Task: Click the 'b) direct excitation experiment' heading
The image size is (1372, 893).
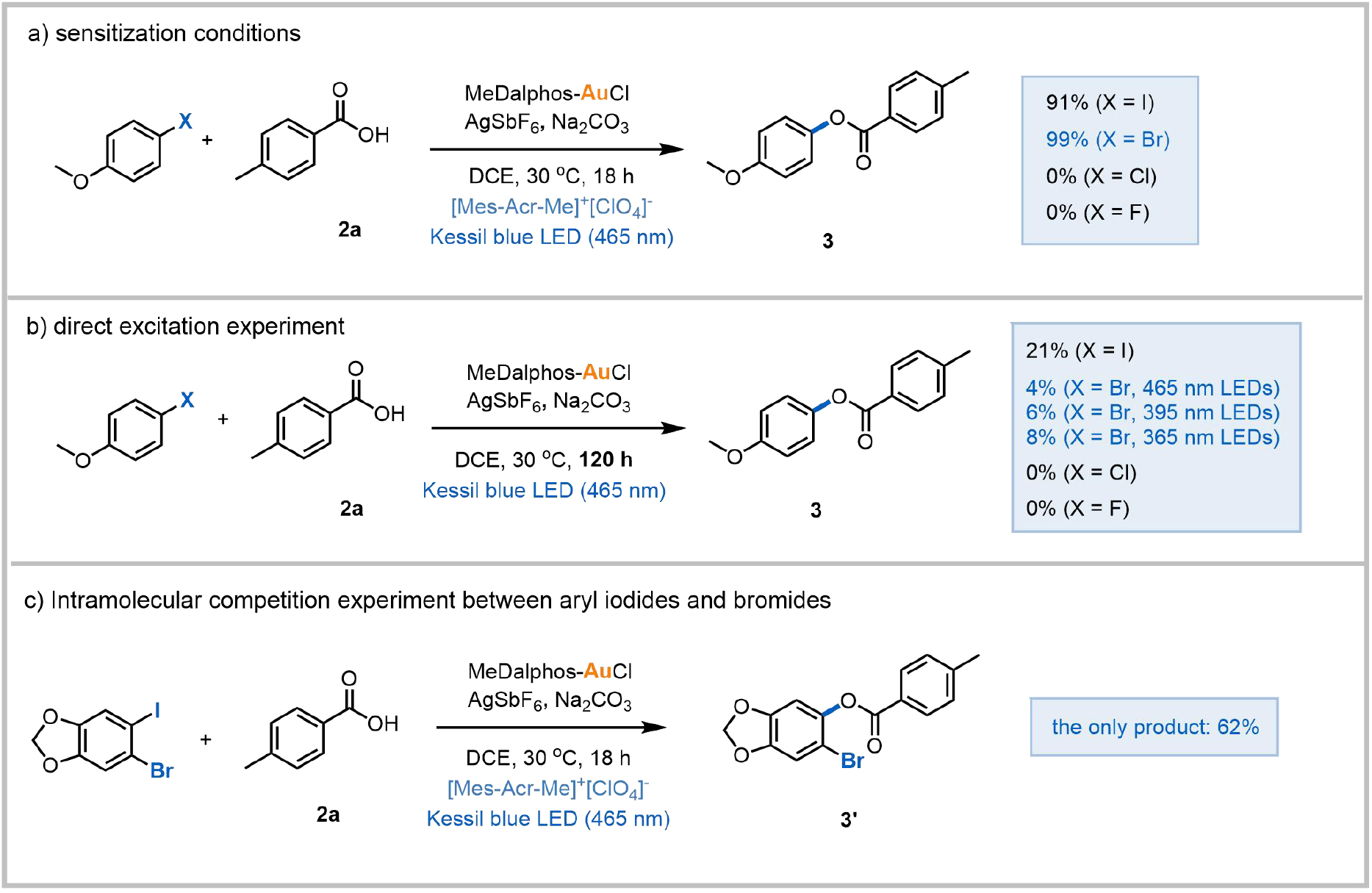Action: coord(185,326)
